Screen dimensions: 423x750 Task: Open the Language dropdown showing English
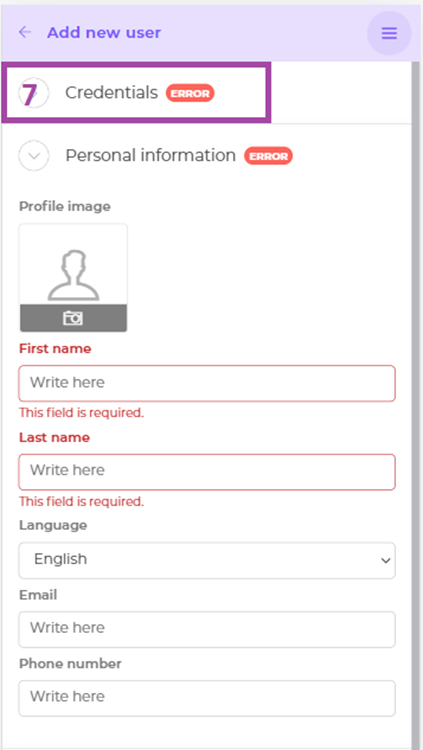pyautogui.click(x=207, y=560)
